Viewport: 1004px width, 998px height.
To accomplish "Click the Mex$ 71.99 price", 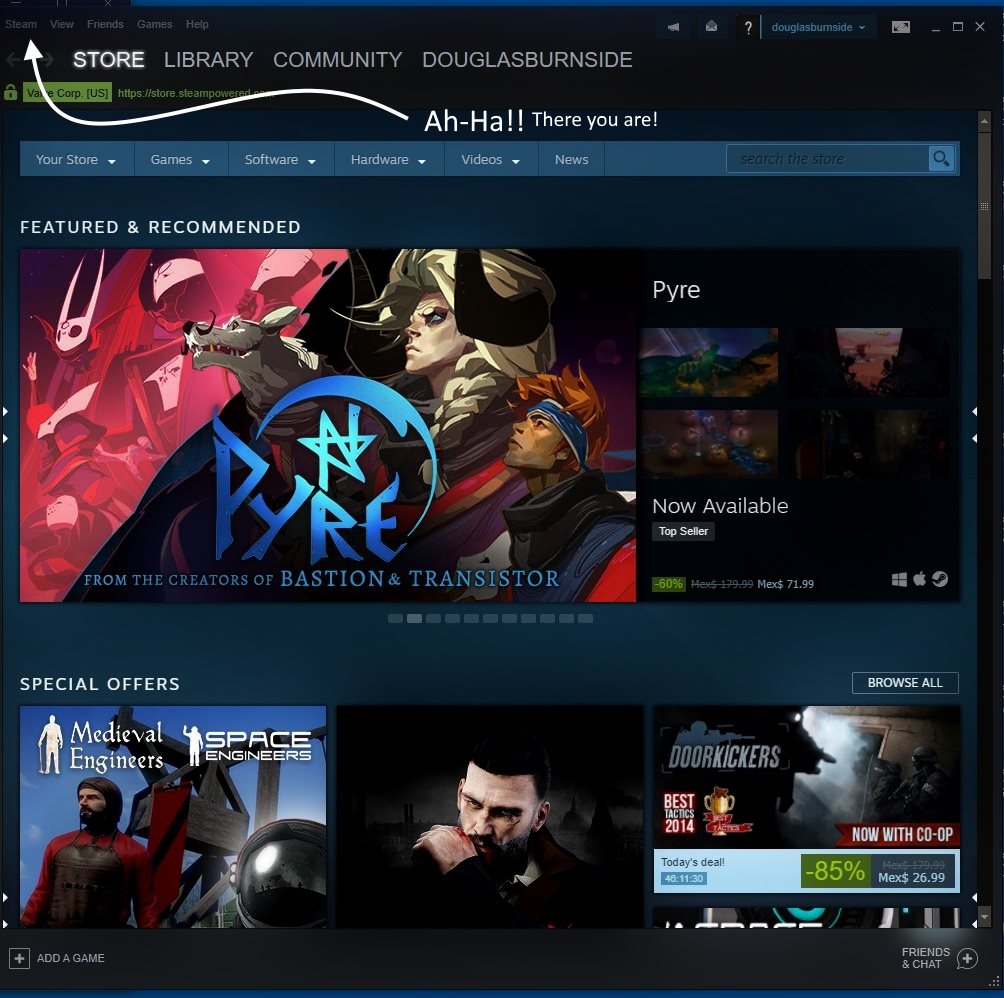I will coord(785,584).
